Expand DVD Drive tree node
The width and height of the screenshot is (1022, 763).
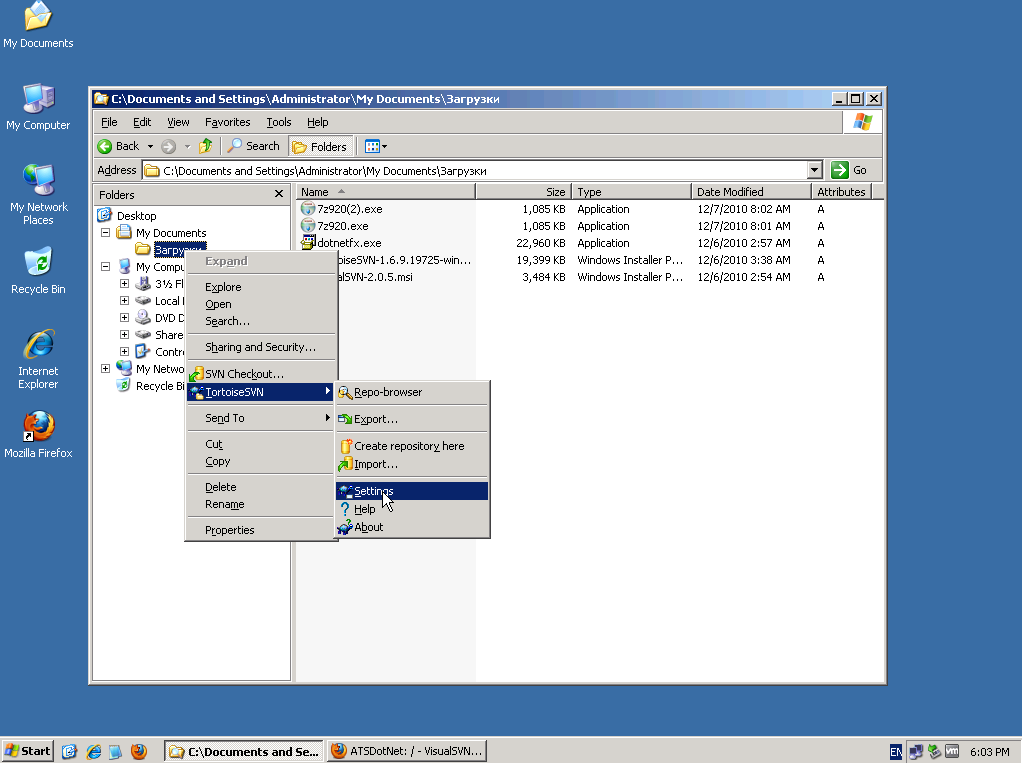coord(124,317)
